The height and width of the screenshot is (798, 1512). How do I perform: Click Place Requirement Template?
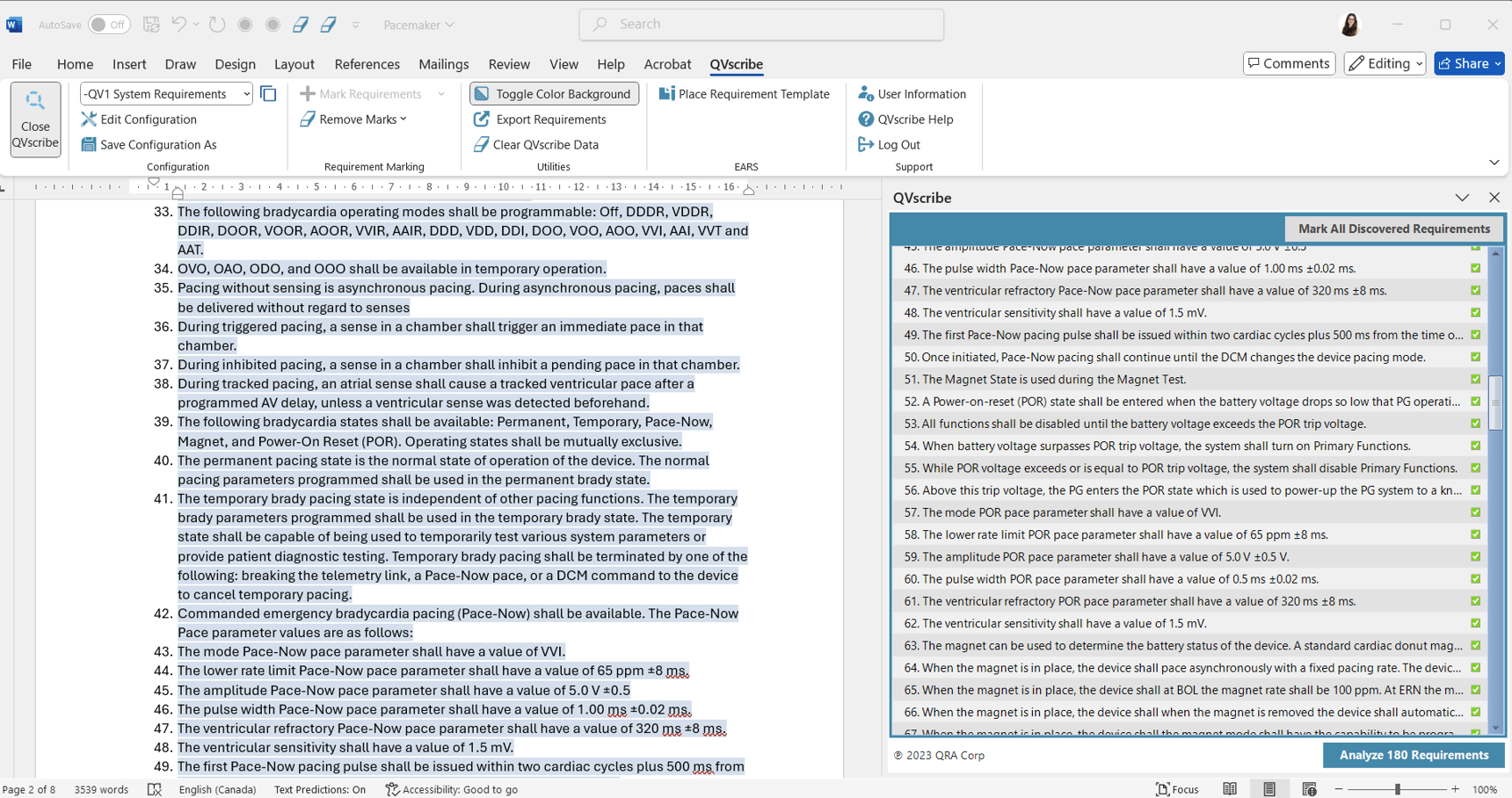click(x=744, y=94)
